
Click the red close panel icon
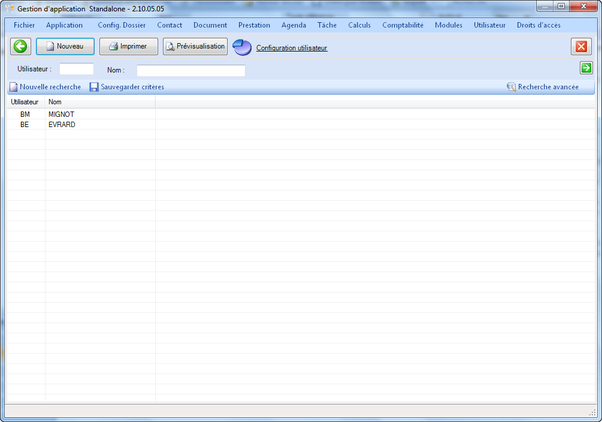point(580,47)
